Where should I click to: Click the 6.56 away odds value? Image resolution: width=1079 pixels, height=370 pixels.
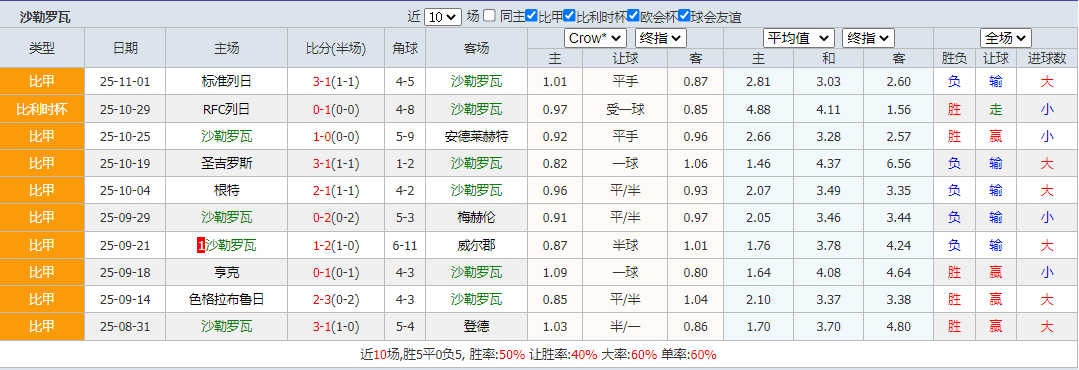tap(899, 164)
